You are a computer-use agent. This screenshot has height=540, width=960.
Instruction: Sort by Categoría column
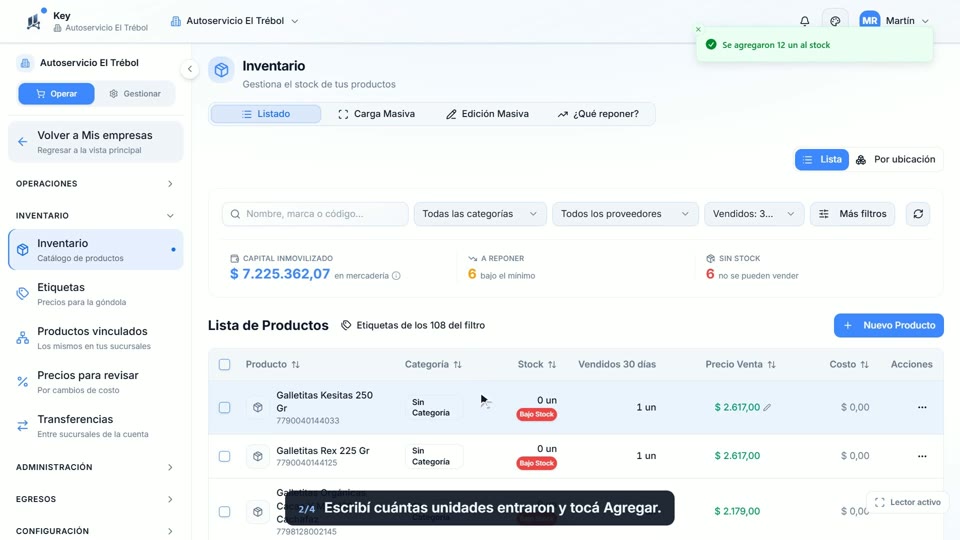(x=433, y=364)
